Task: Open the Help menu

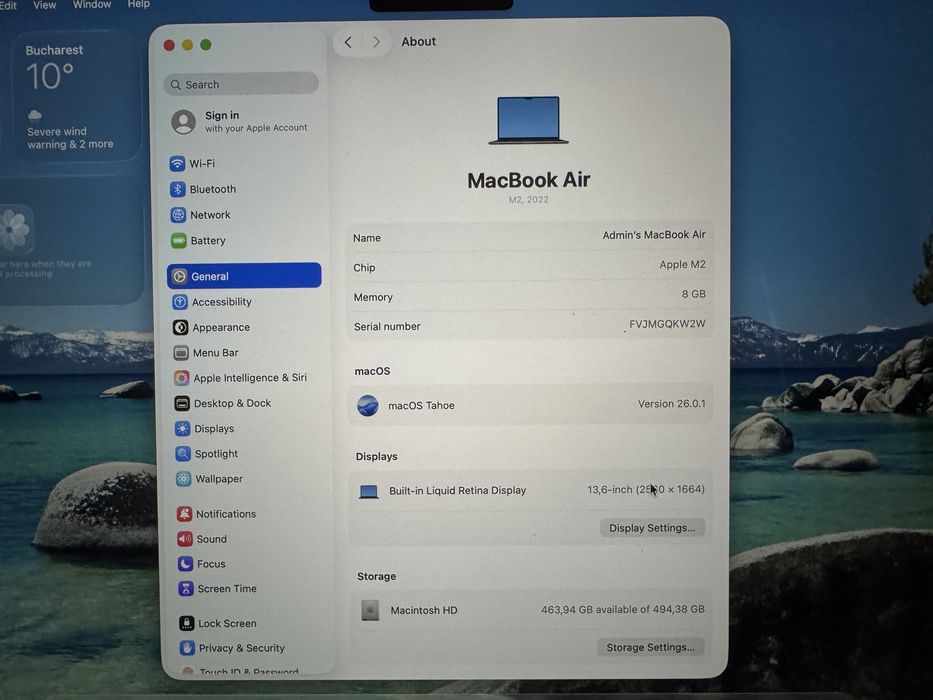Action: click(x=139, y=4)
